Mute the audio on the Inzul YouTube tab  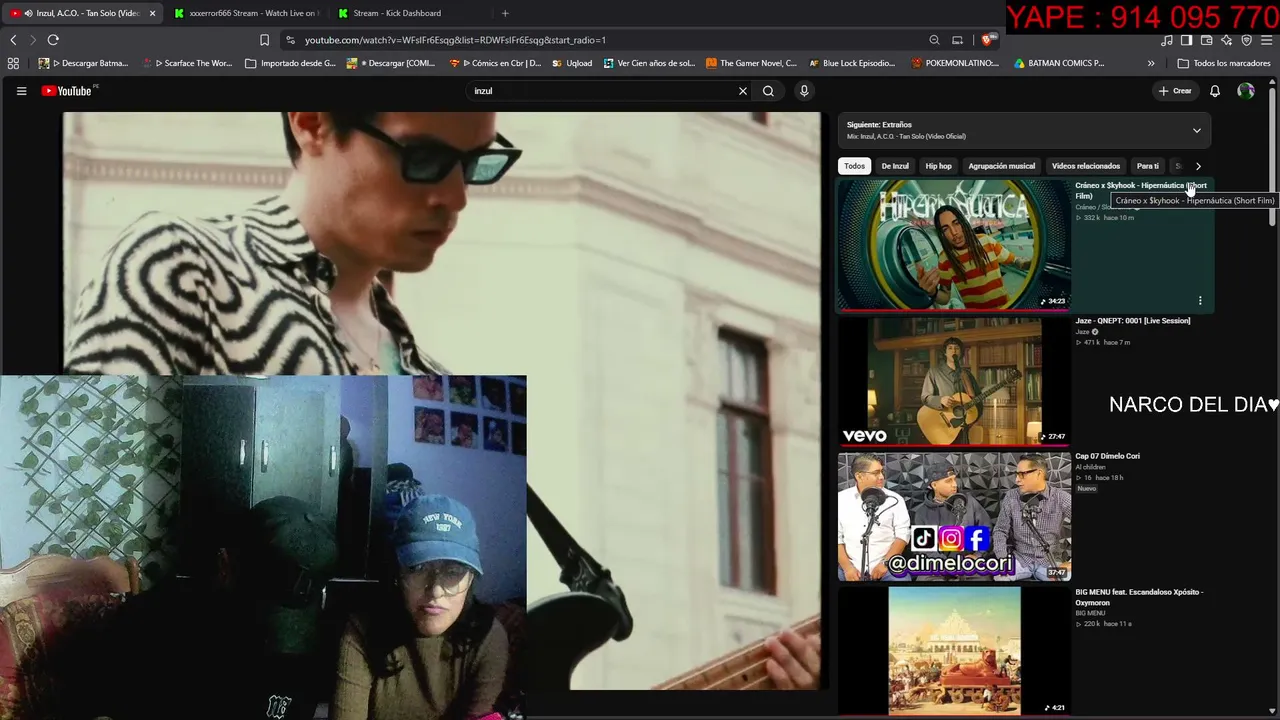coord(27,13)
